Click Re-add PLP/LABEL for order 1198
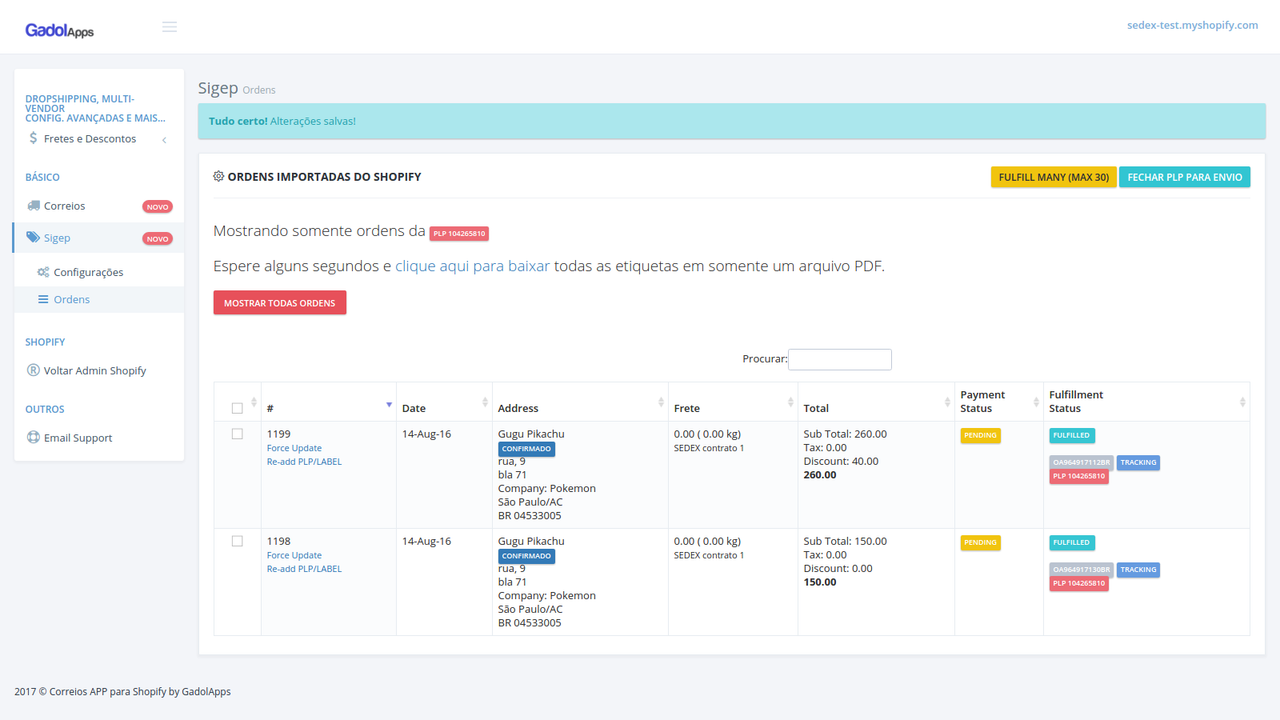The image size is (1280, 720). tap(304, 568)
